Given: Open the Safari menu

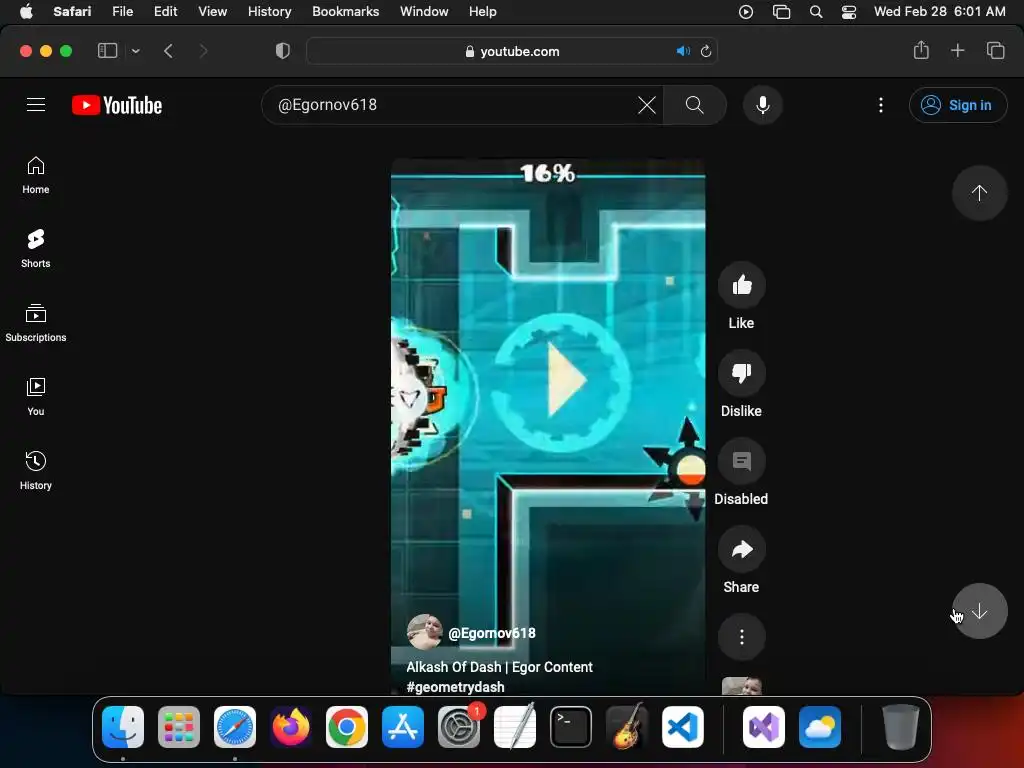Looking at the screenshot, I should pyautogui.click(x=72, y=11).
